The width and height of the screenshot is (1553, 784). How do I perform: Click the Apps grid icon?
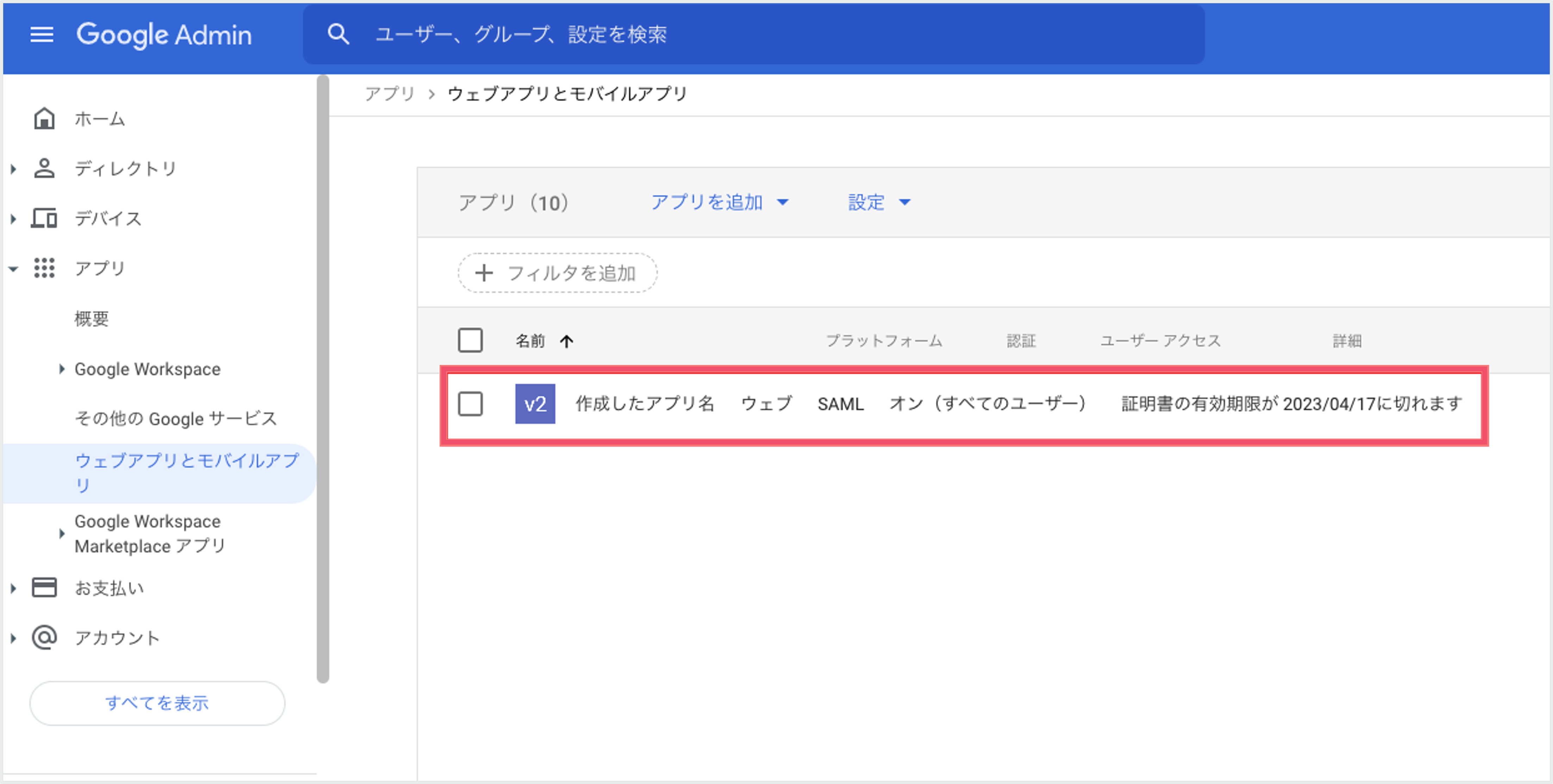click(x=44, y=268)
